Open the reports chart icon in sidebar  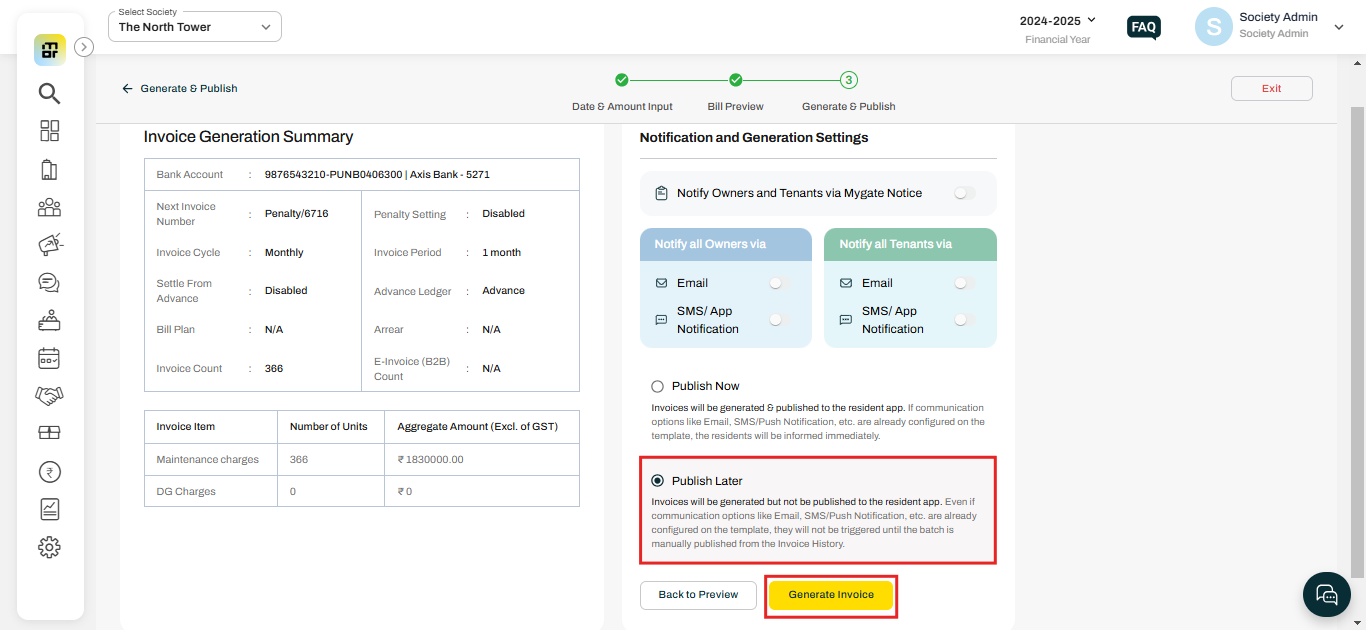pos(49,509)
